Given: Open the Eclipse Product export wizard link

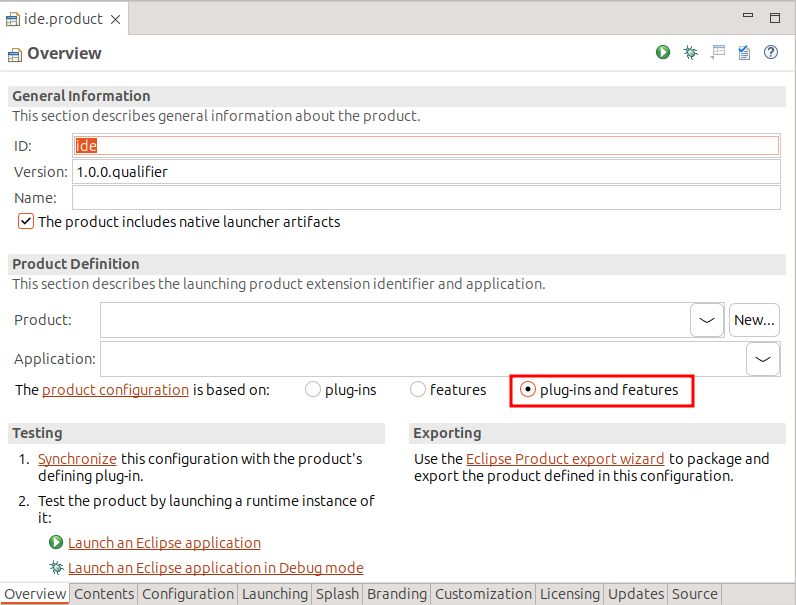Looking at the screenshot, I should point(565,459).
